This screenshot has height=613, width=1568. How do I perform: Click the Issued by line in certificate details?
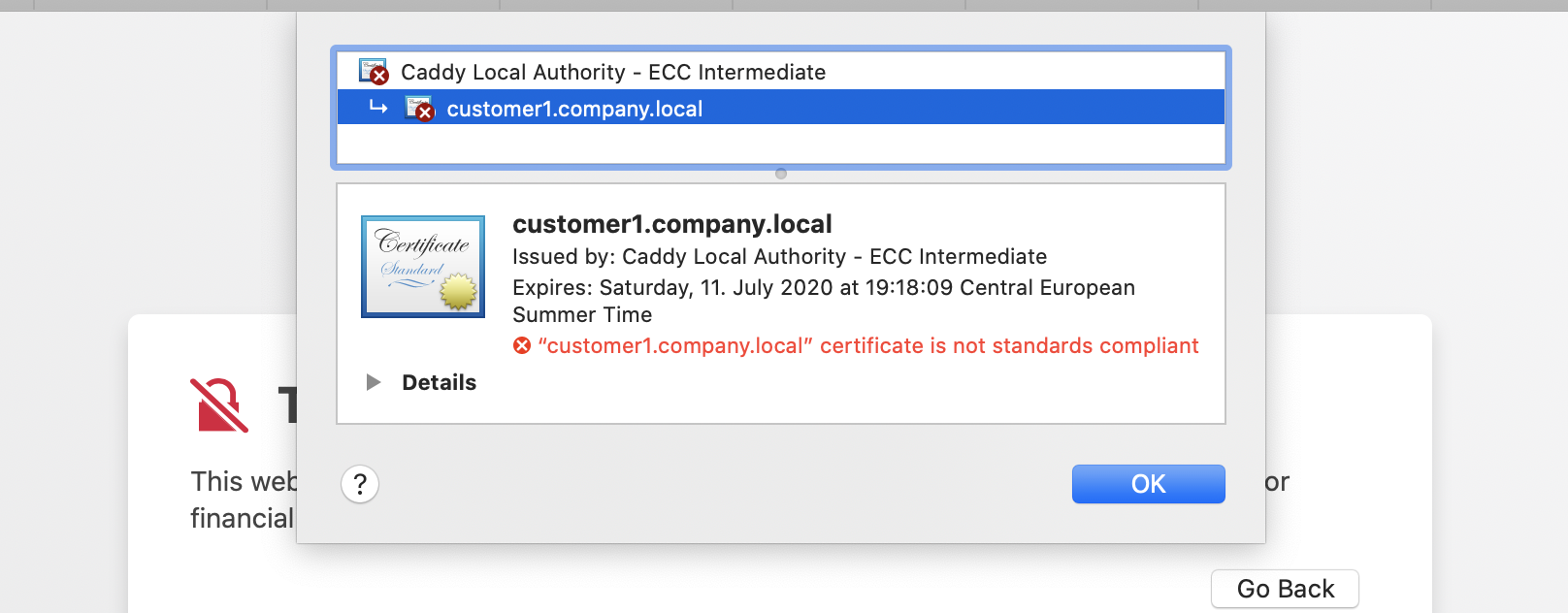[779, 256]
